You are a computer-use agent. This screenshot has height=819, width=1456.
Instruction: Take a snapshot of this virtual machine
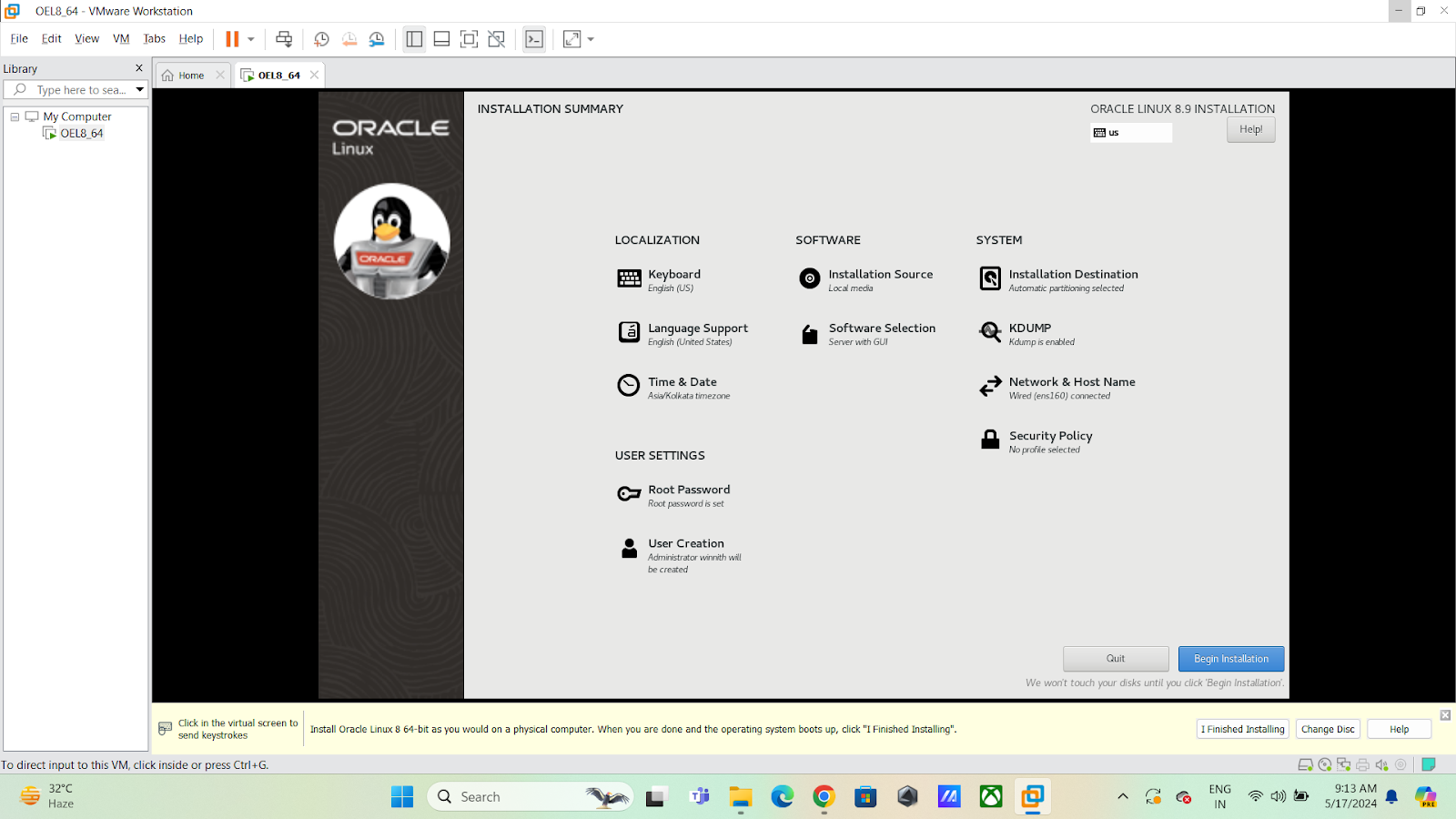tap(321, 39)
